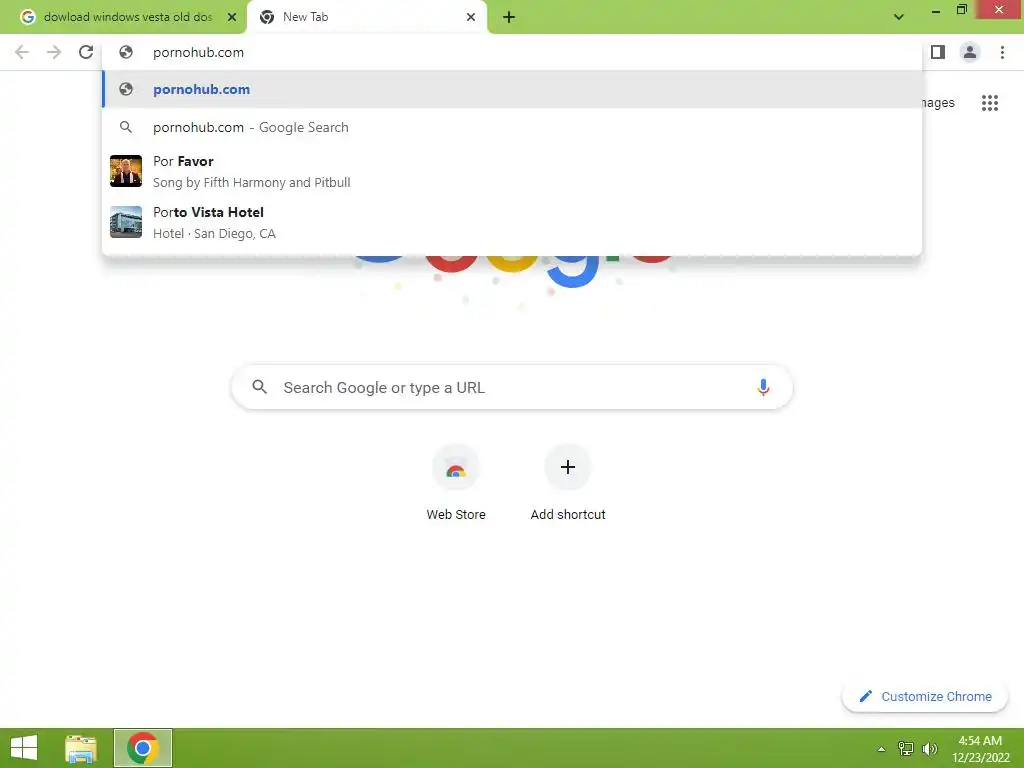Screen dimensions: 1024x768
Task: Expand the tab search chevron
Action: 899,17
